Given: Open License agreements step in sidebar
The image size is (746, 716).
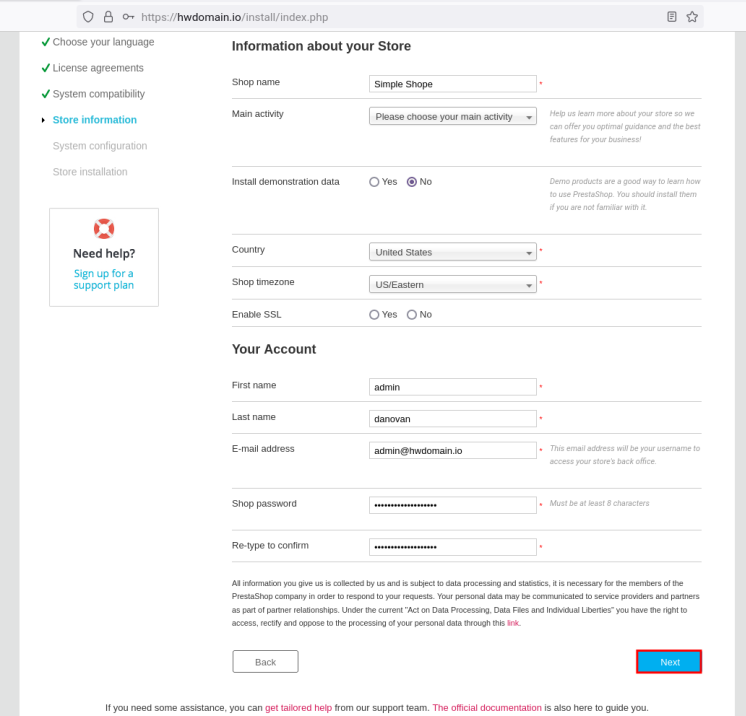Looking at the screenshot, I should click(98, 68).
